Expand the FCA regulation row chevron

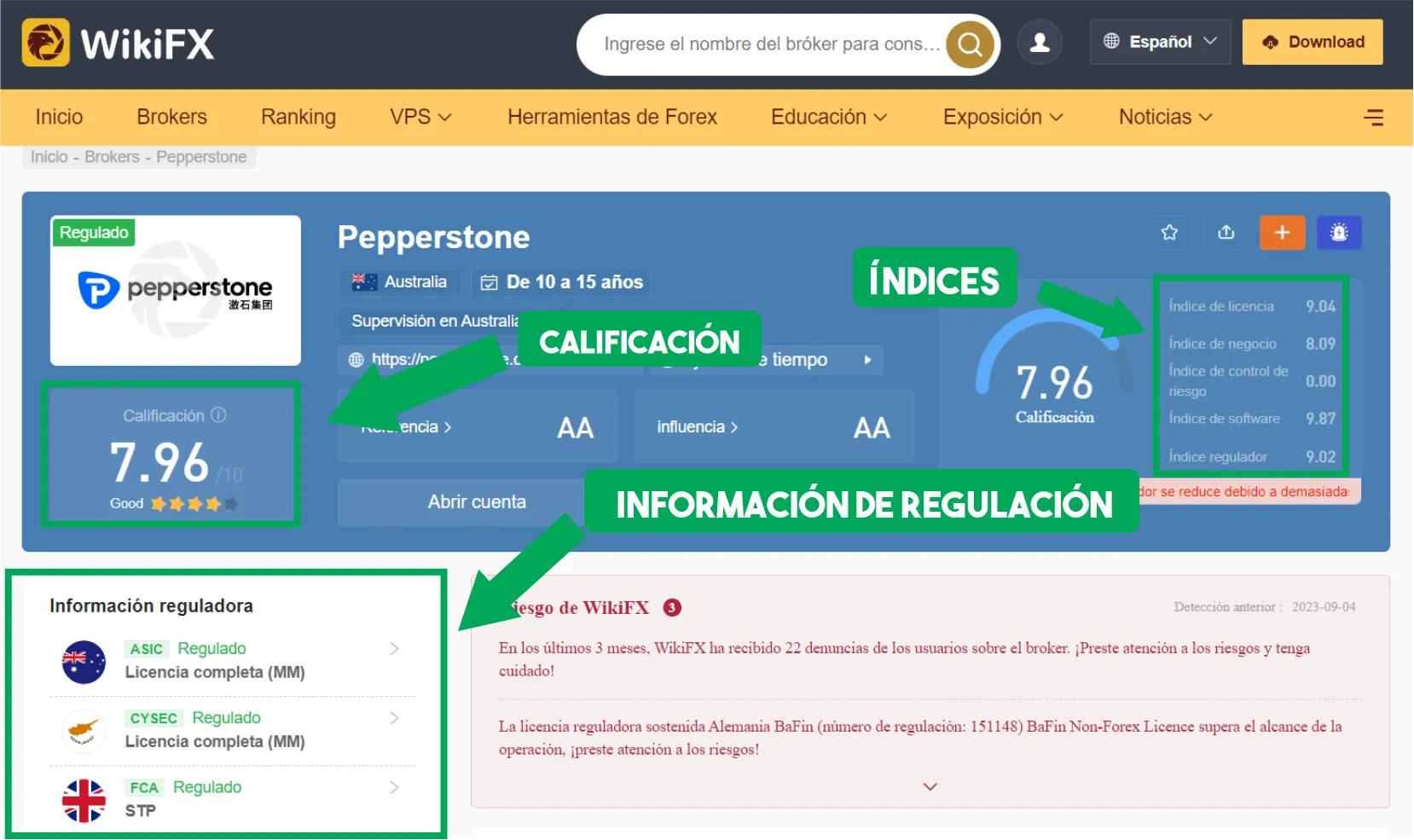(394, 787)
